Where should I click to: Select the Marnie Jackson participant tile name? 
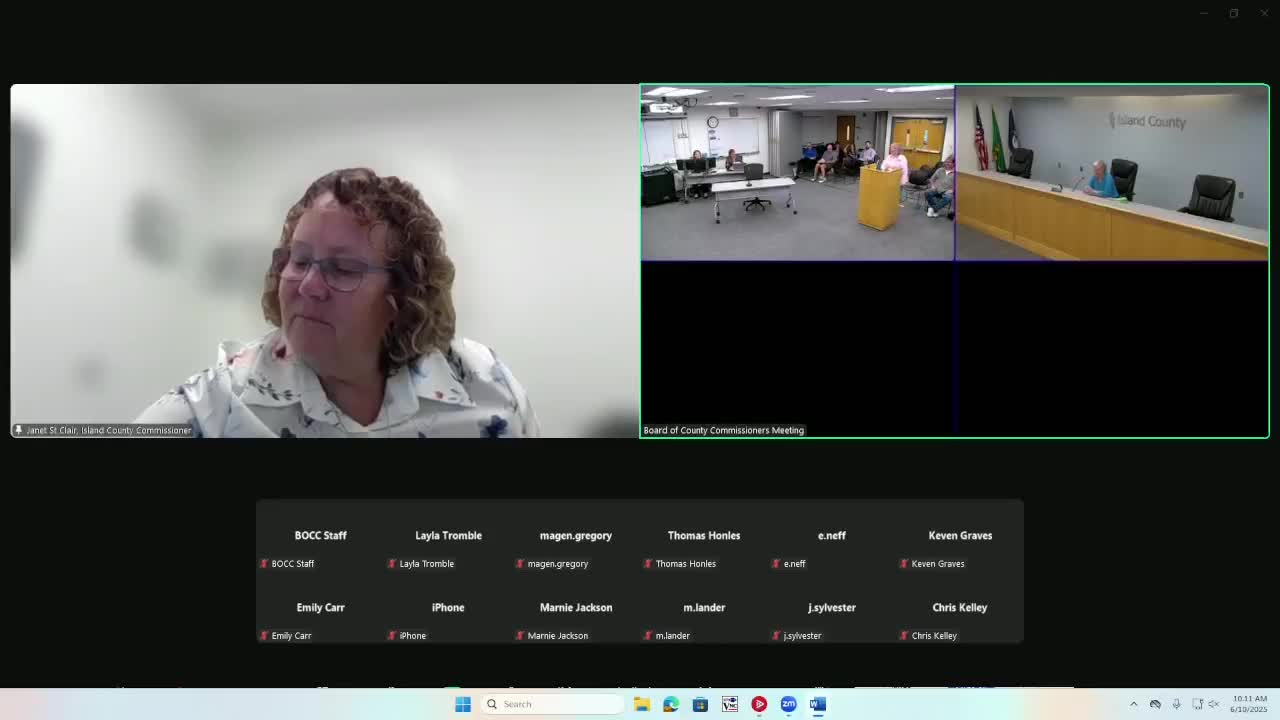click(x=576, y=608)
